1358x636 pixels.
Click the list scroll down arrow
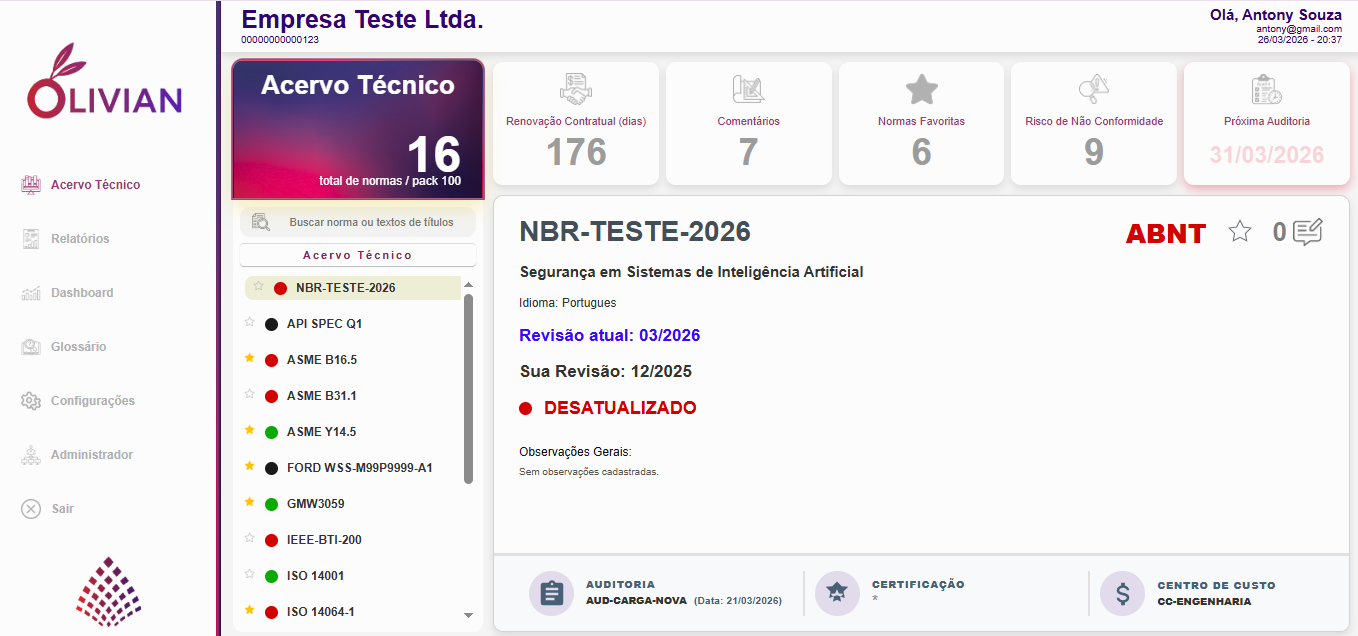[468, 615]
